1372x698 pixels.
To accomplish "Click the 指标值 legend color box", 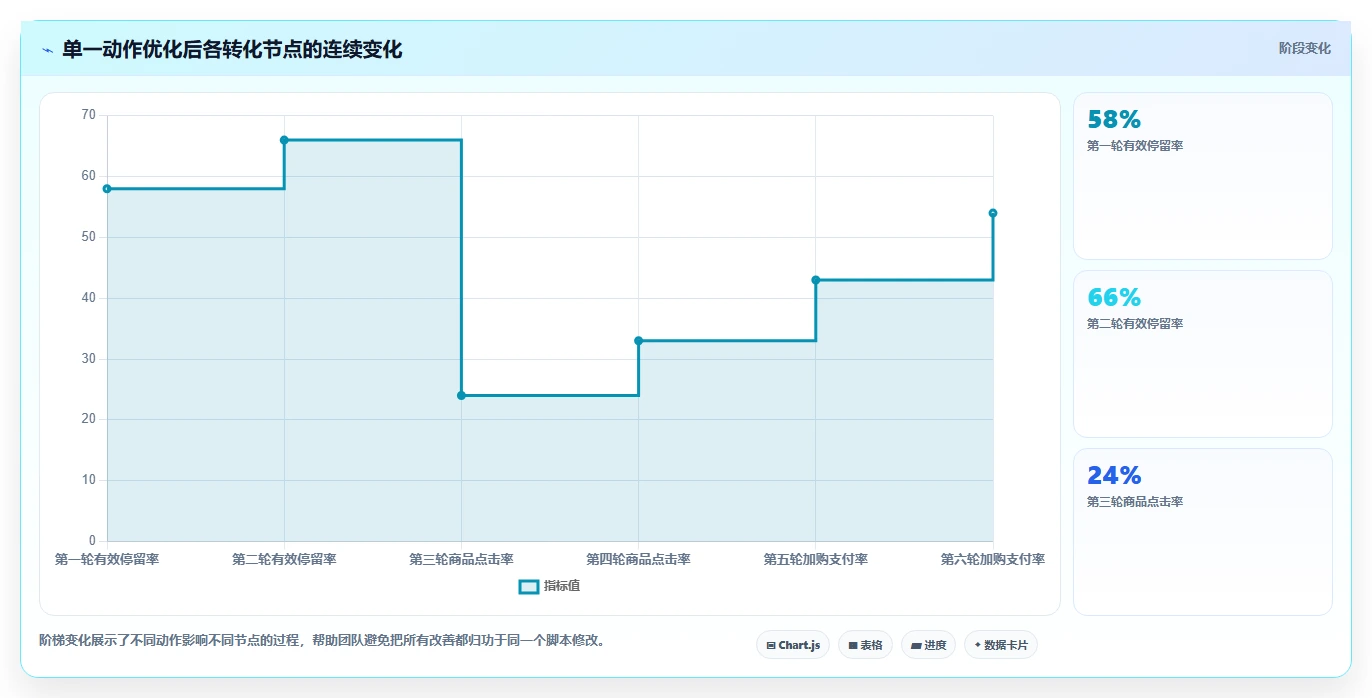I will pos(529,586).
